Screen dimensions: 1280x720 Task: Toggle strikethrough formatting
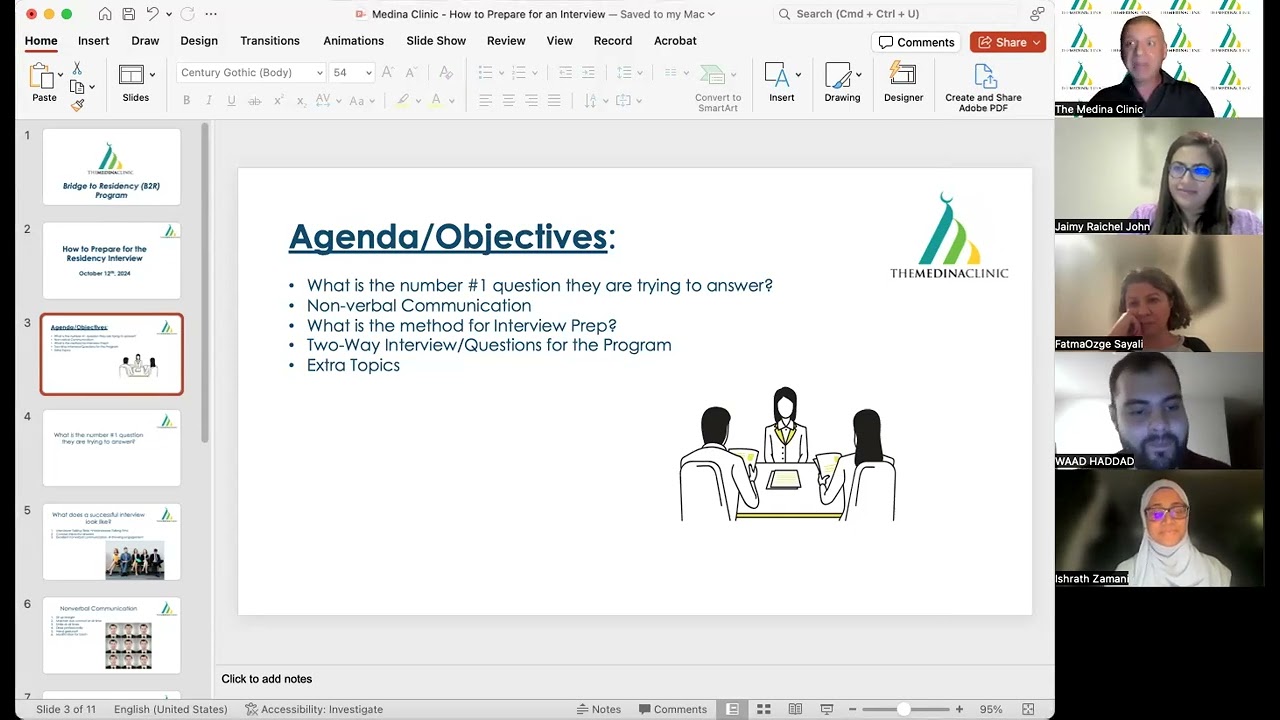(x=254, y=101)
